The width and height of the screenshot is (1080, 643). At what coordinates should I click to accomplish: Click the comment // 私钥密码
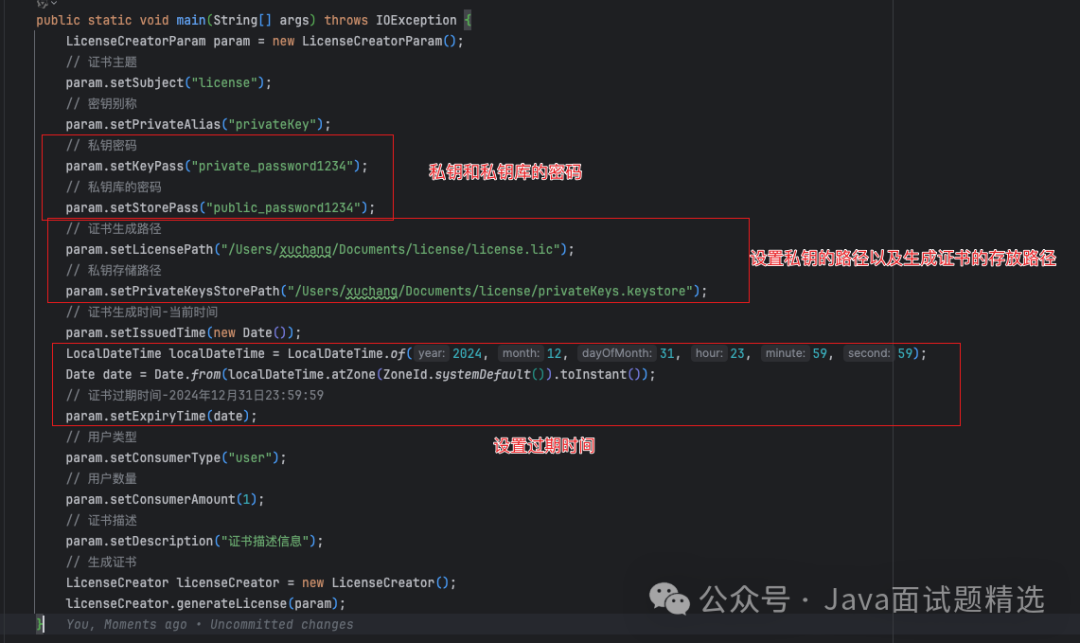click(x=101, y=145)
